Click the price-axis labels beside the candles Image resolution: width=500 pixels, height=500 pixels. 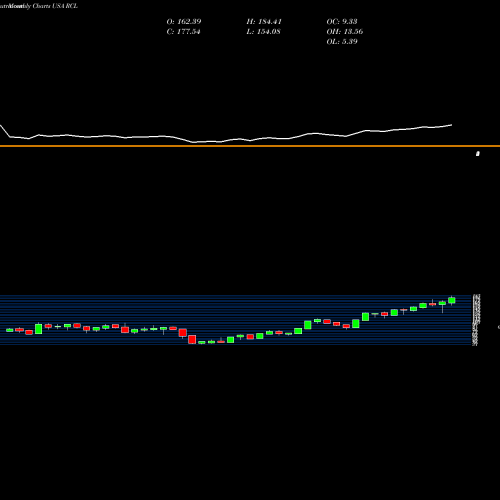click(x=476, y=320)
